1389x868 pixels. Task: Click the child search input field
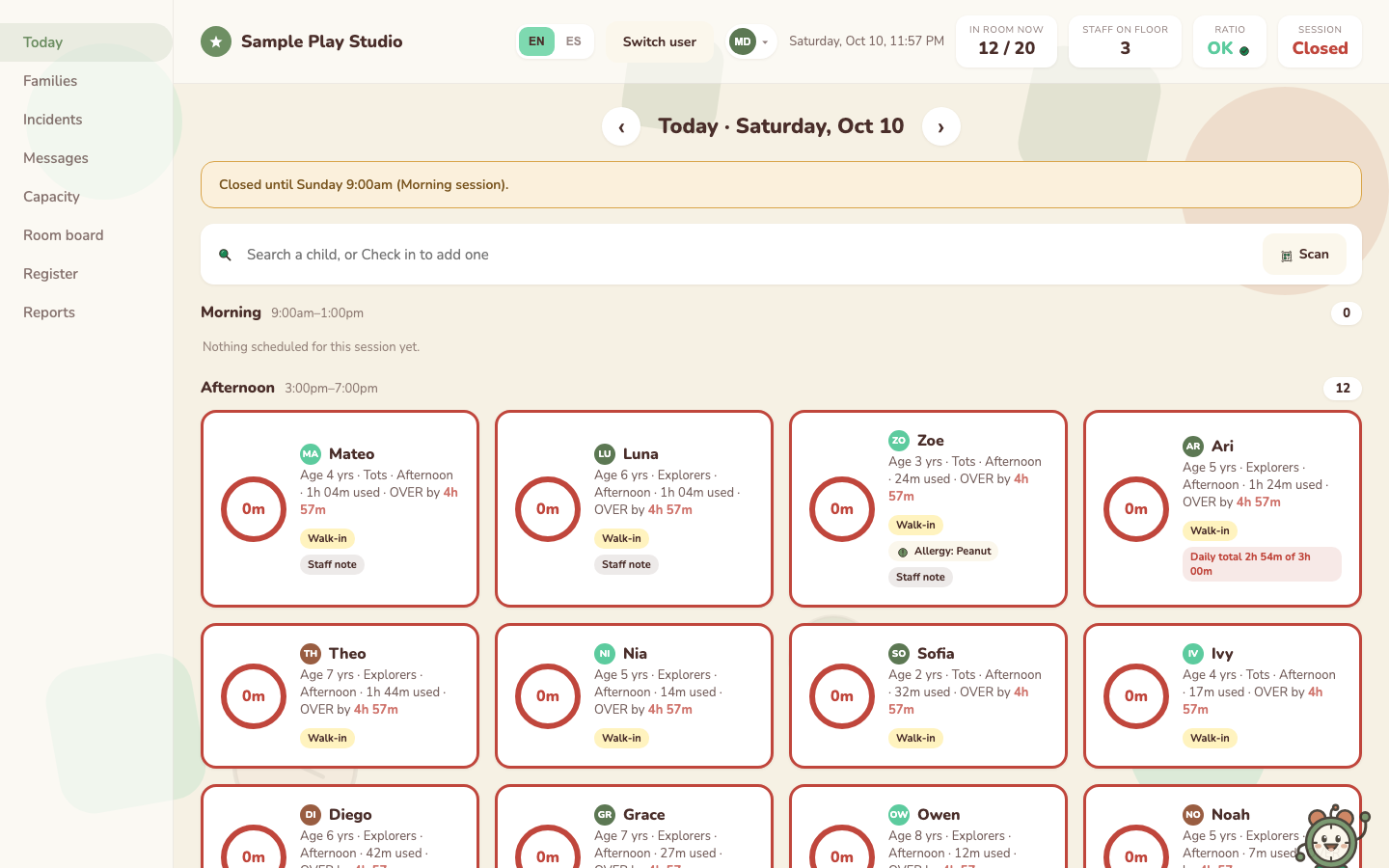(748, 255)
